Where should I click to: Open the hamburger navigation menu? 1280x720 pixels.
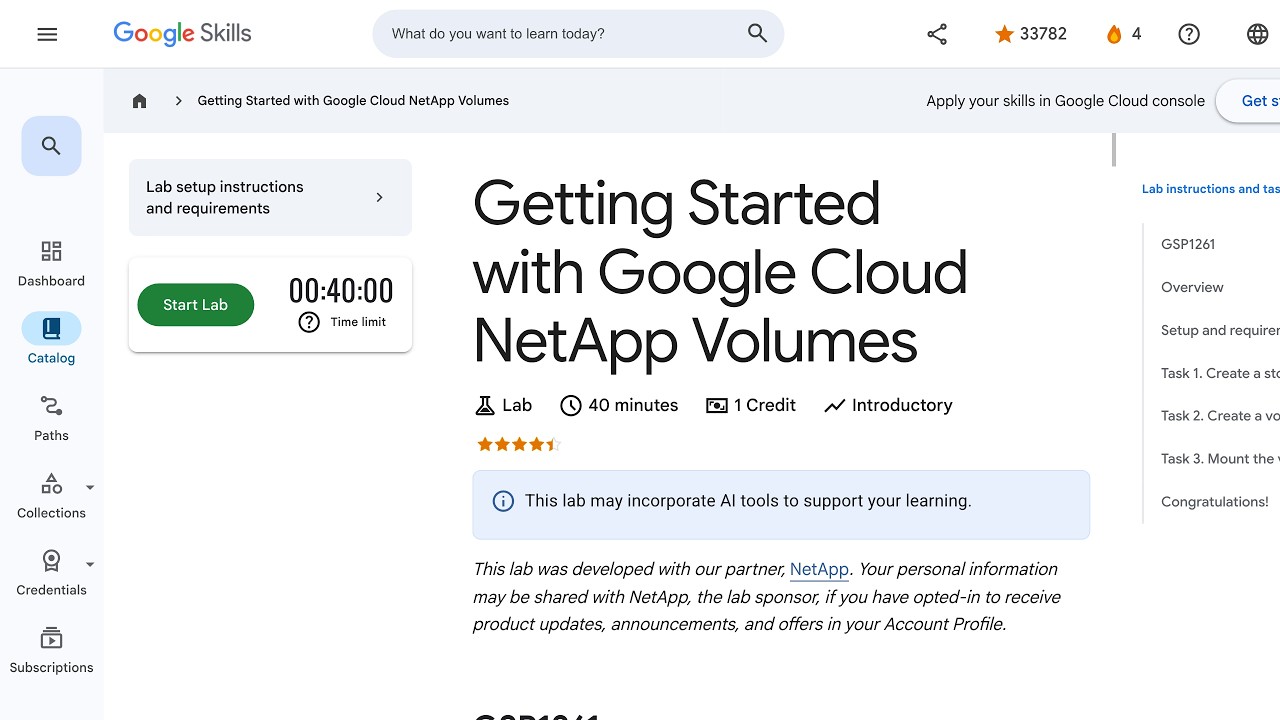coord(47,34)
